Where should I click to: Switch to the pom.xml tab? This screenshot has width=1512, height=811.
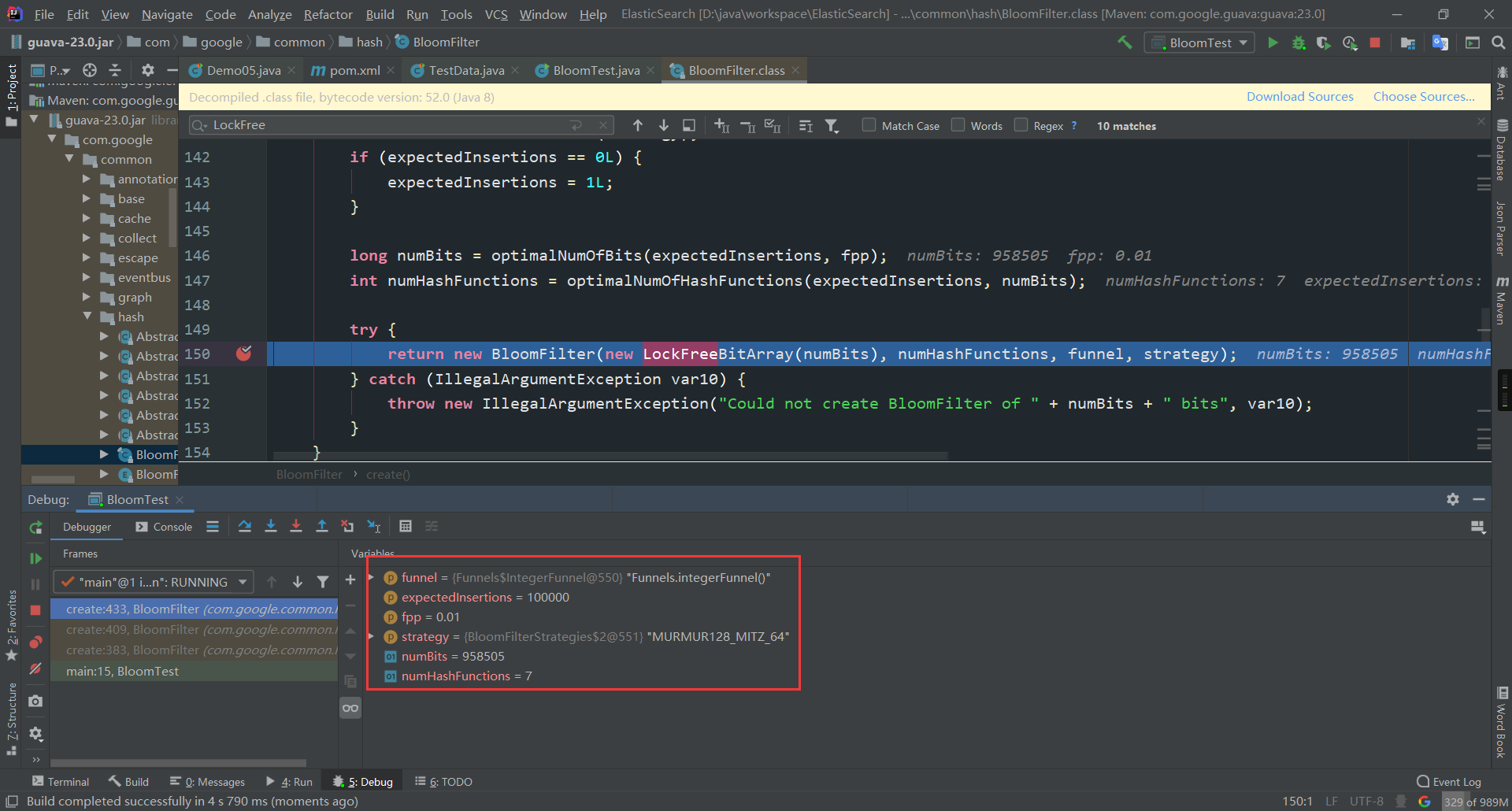click(x=354, y=70)
